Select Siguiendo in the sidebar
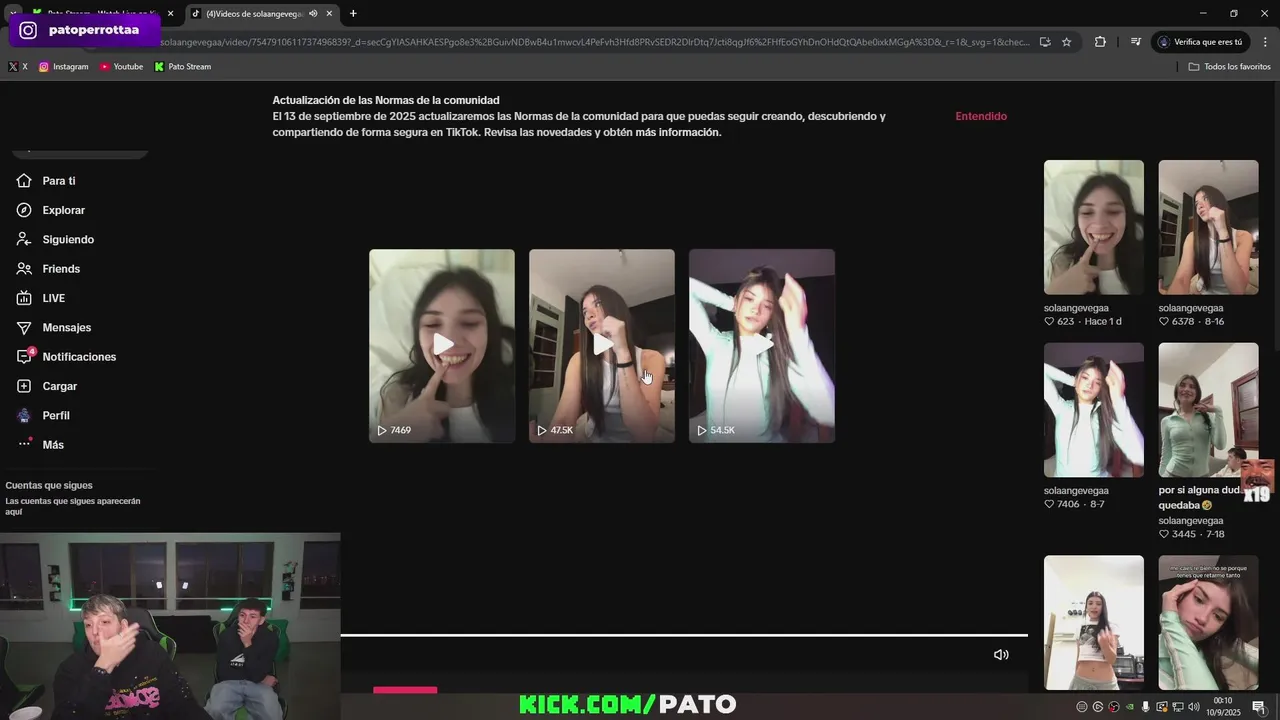1280x720 pixels. click(x=68, y=240)
